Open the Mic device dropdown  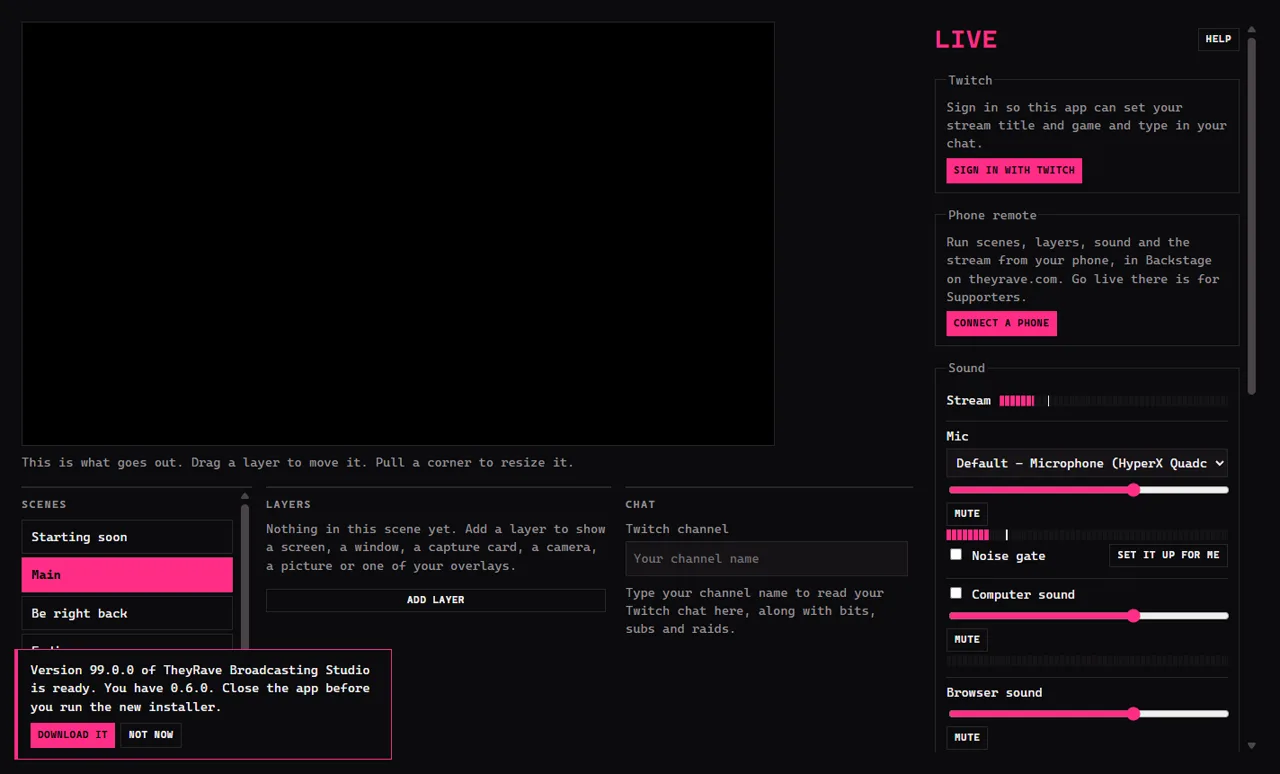(1087, 463)
